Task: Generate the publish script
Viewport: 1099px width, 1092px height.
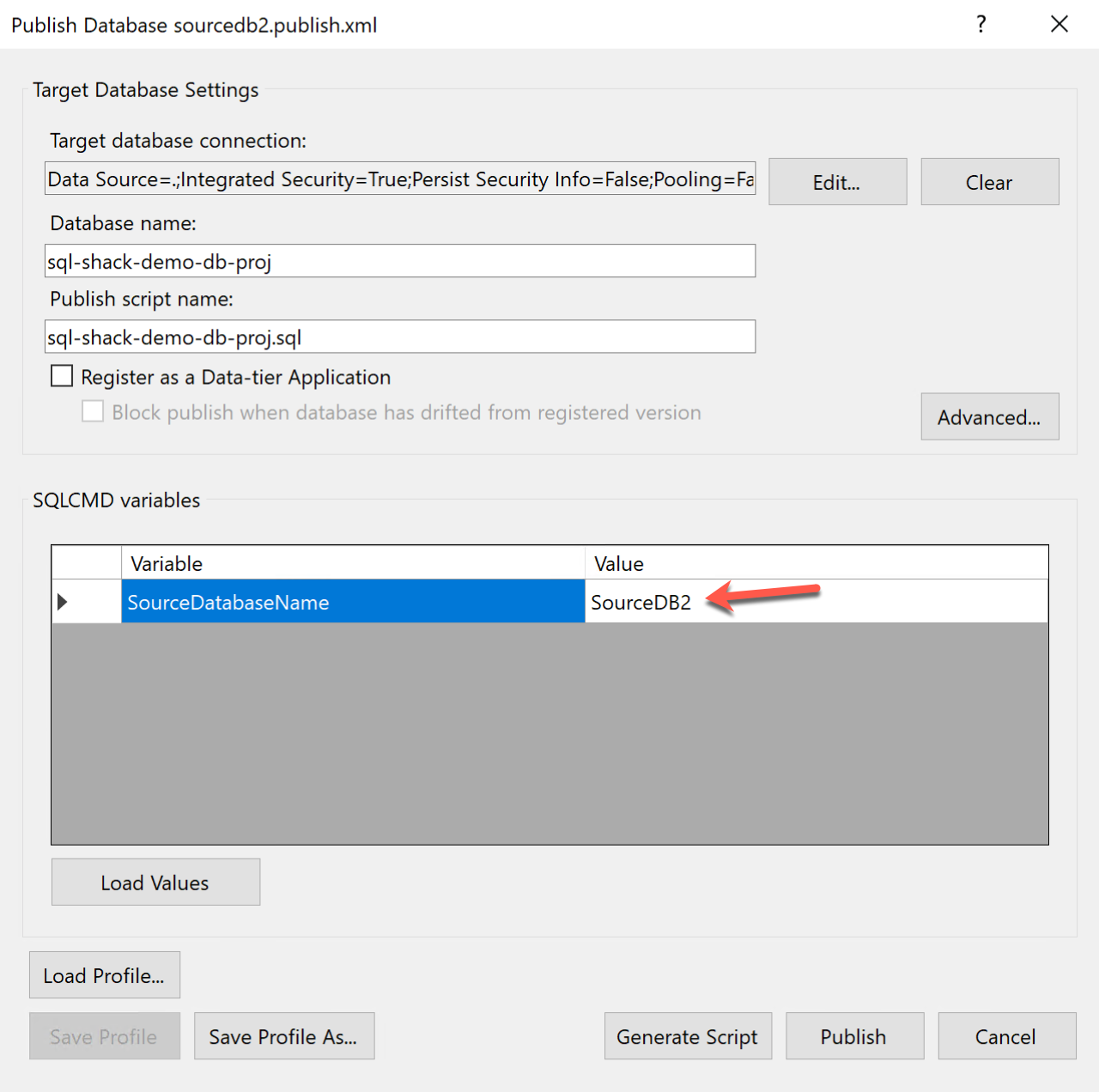Action: (687, 1036)
